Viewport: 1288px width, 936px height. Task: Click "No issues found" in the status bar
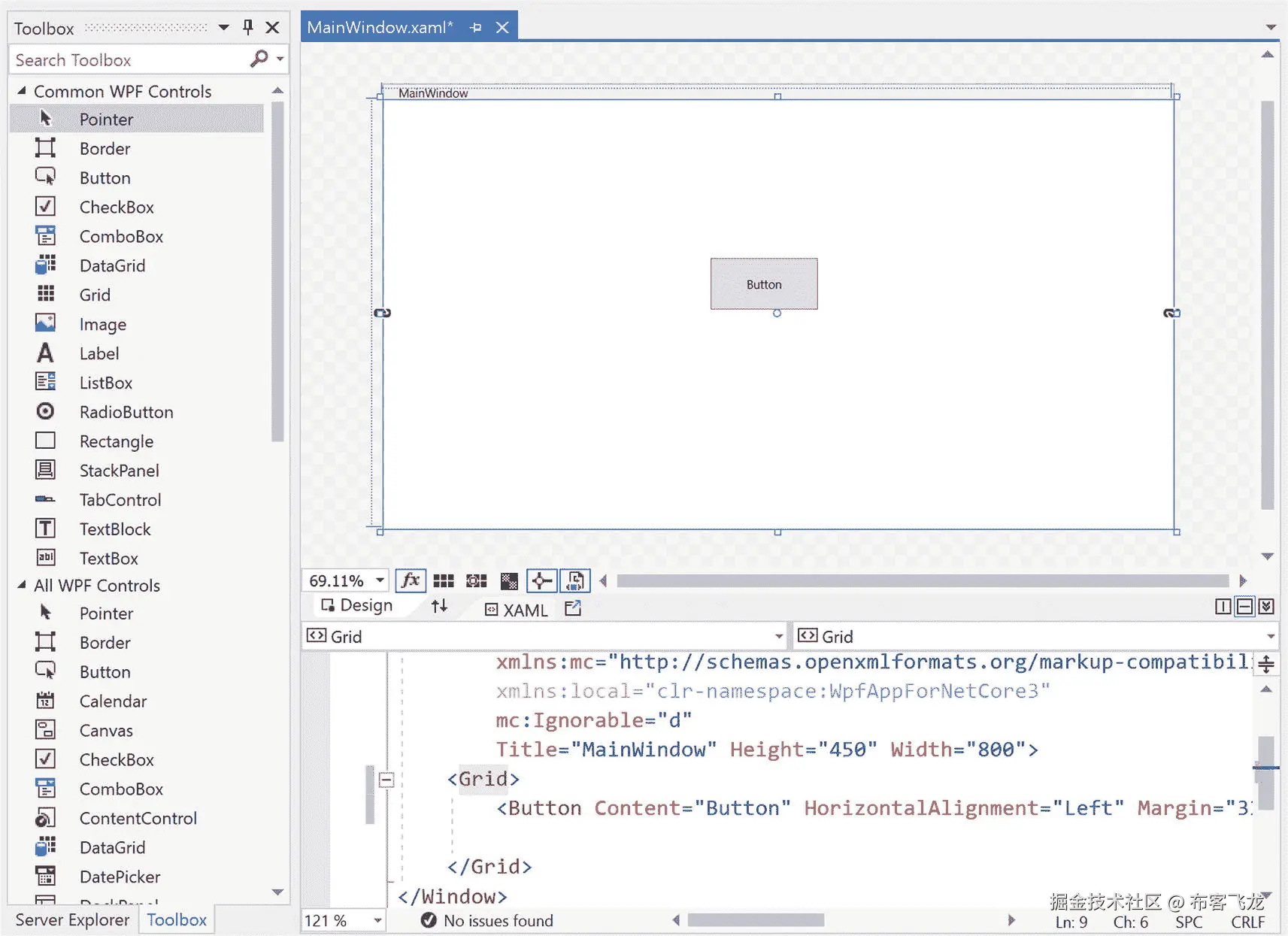[498, 919]
